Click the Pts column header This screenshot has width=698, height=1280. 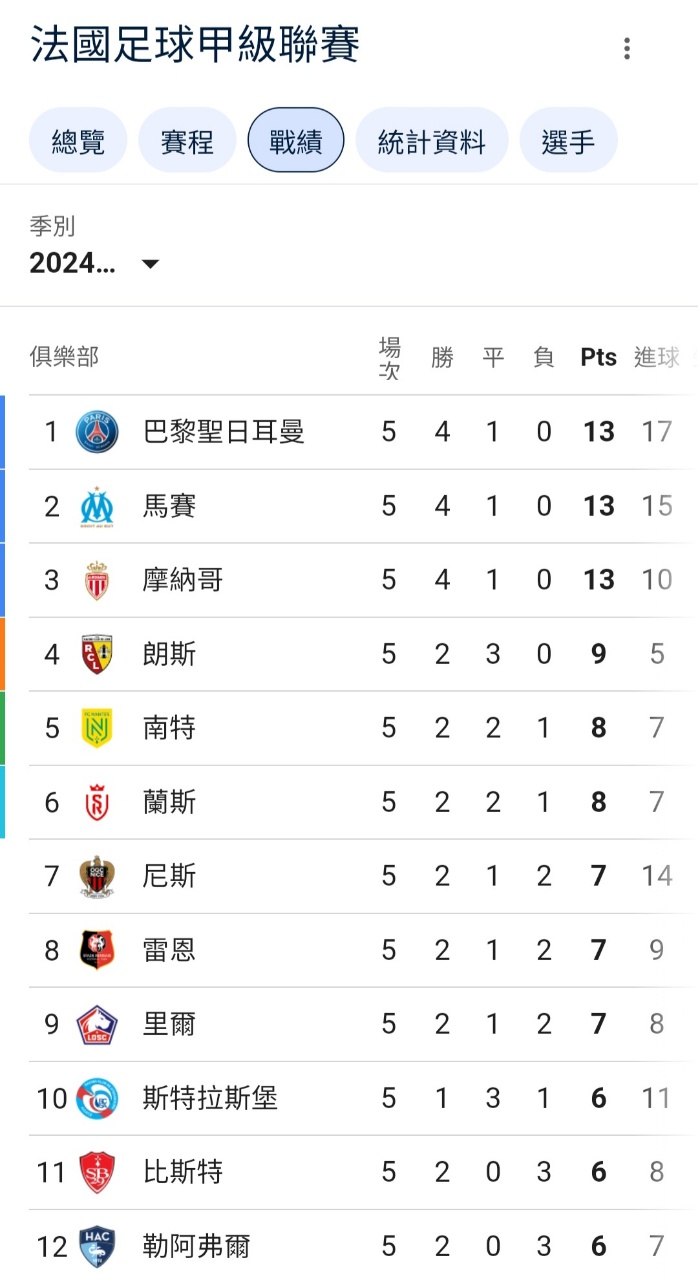pyautogui.click(x=598, y=358)
